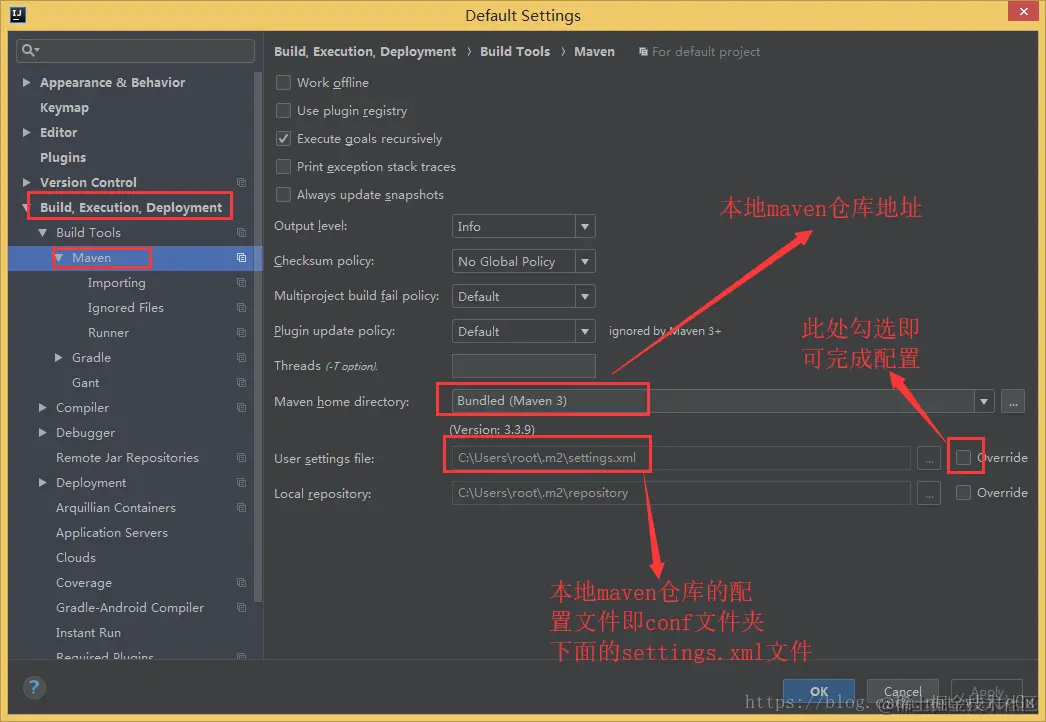Screen dimensions: 1046x722
Task: Click the project-level icon beside Ignored Files
Action: 241,308
